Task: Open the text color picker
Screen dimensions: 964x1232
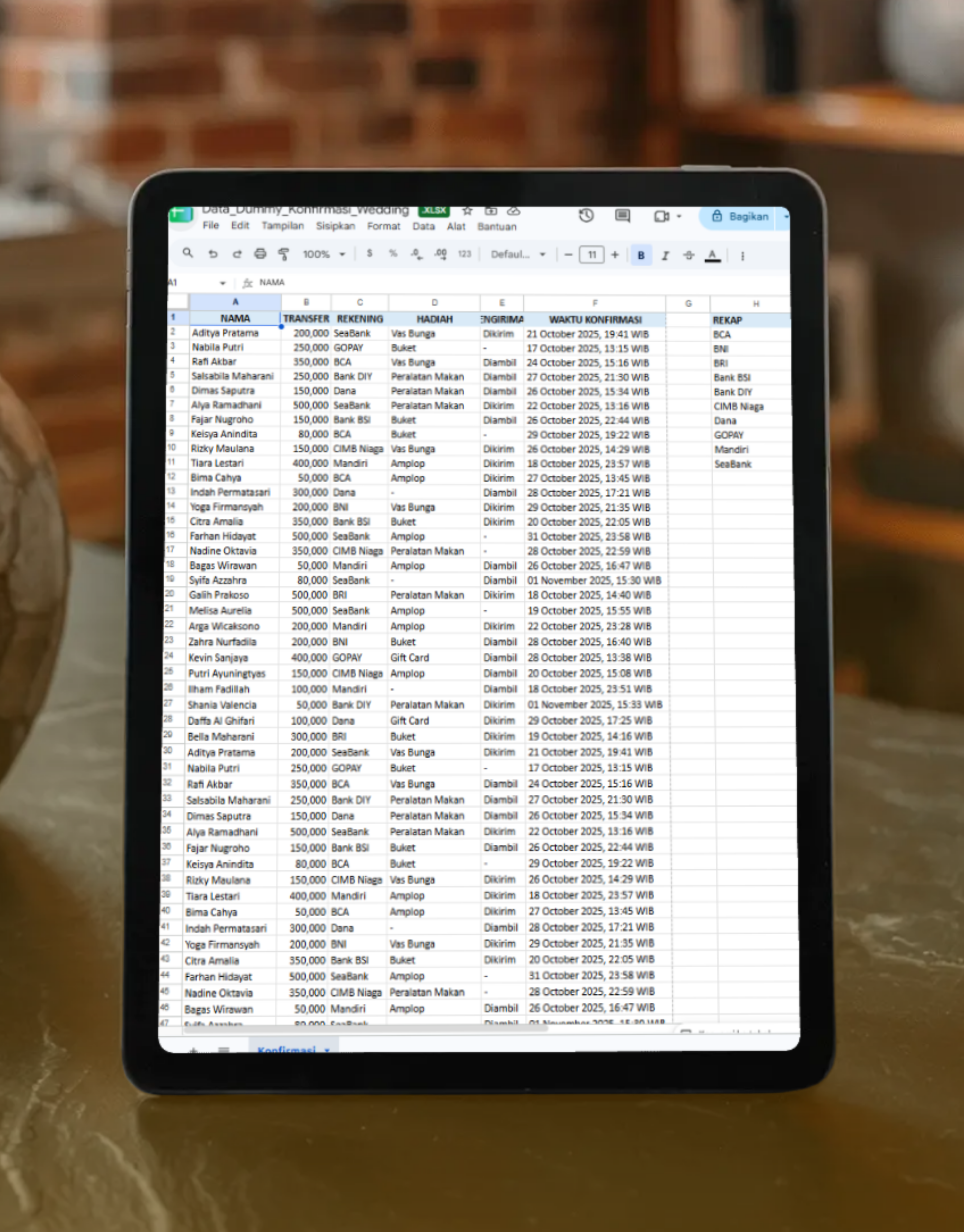Action: click(x=713, y=256)
